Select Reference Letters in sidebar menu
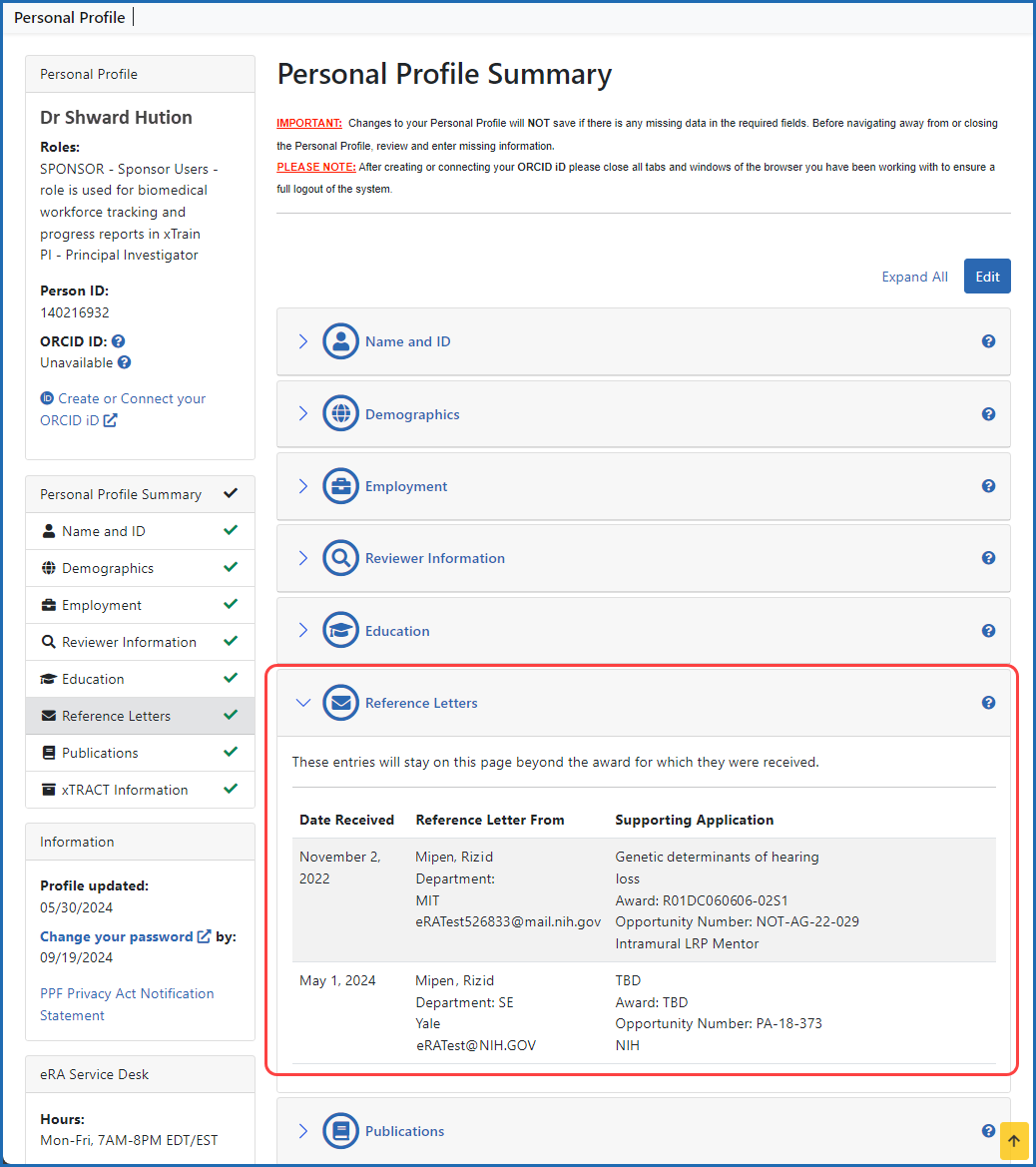Screen dimensions: 1036x1167 (140, 715)
